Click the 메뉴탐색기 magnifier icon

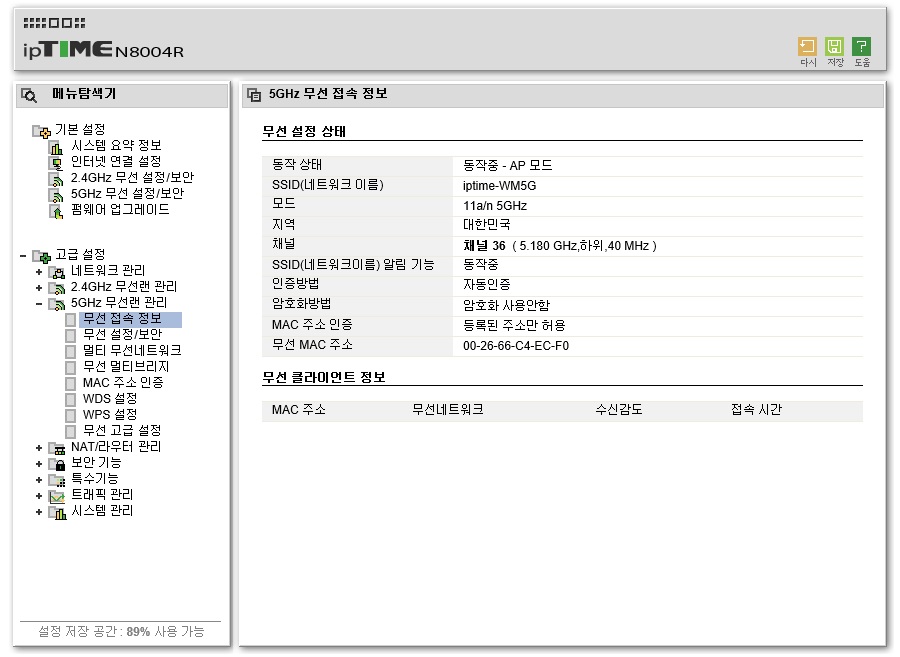point(29,95)
